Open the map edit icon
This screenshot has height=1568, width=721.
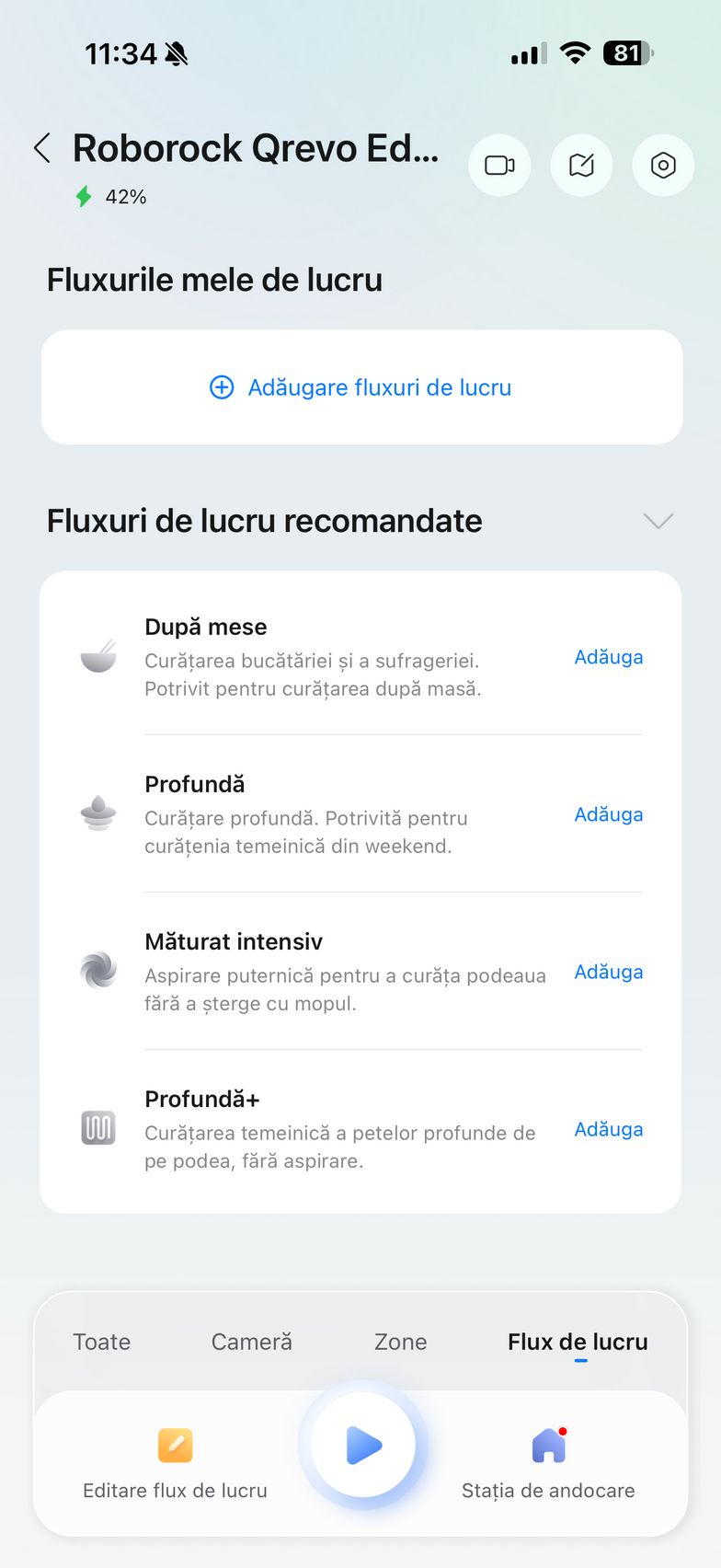(x=581, y=166)
